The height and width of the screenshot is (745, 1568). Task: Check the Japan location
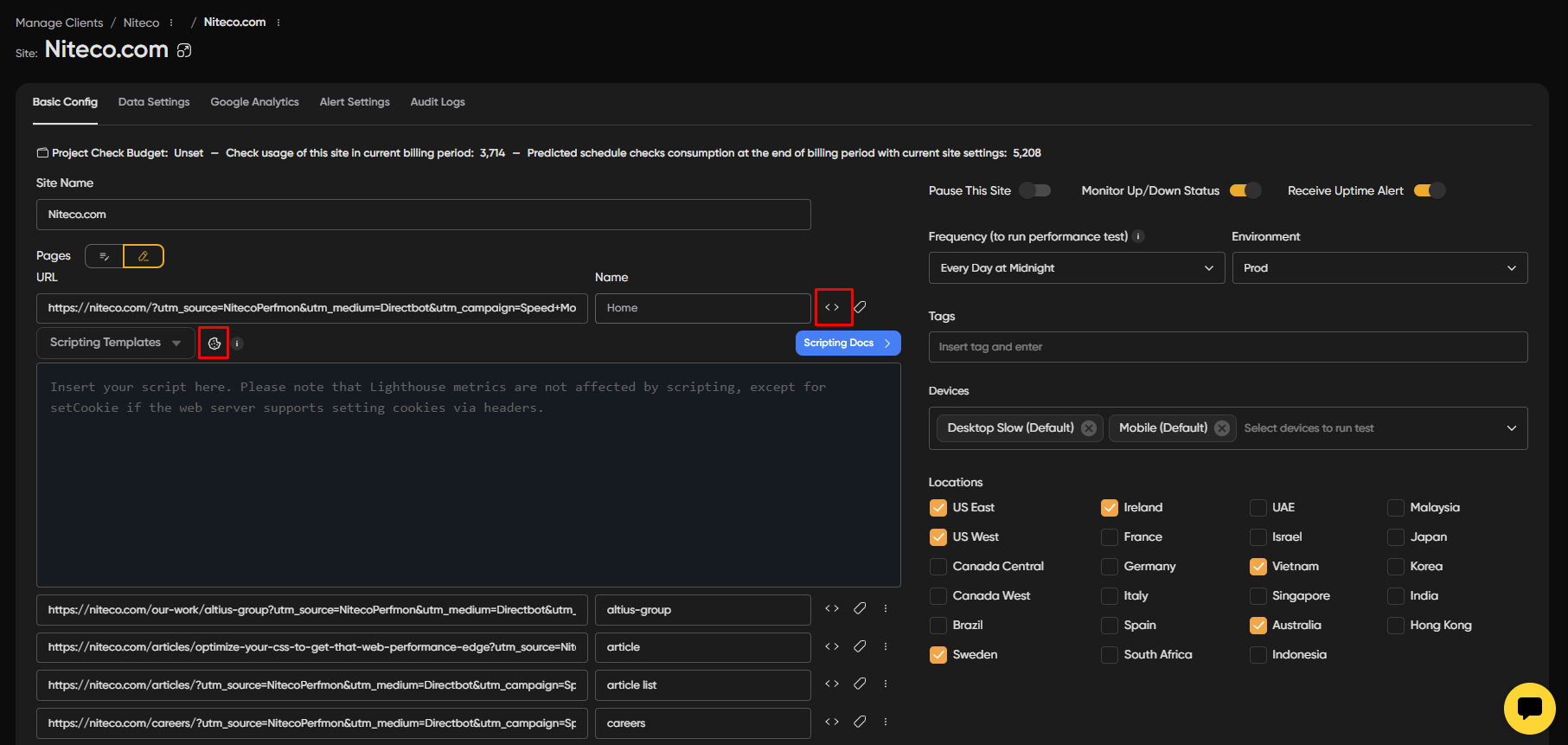1396,537
